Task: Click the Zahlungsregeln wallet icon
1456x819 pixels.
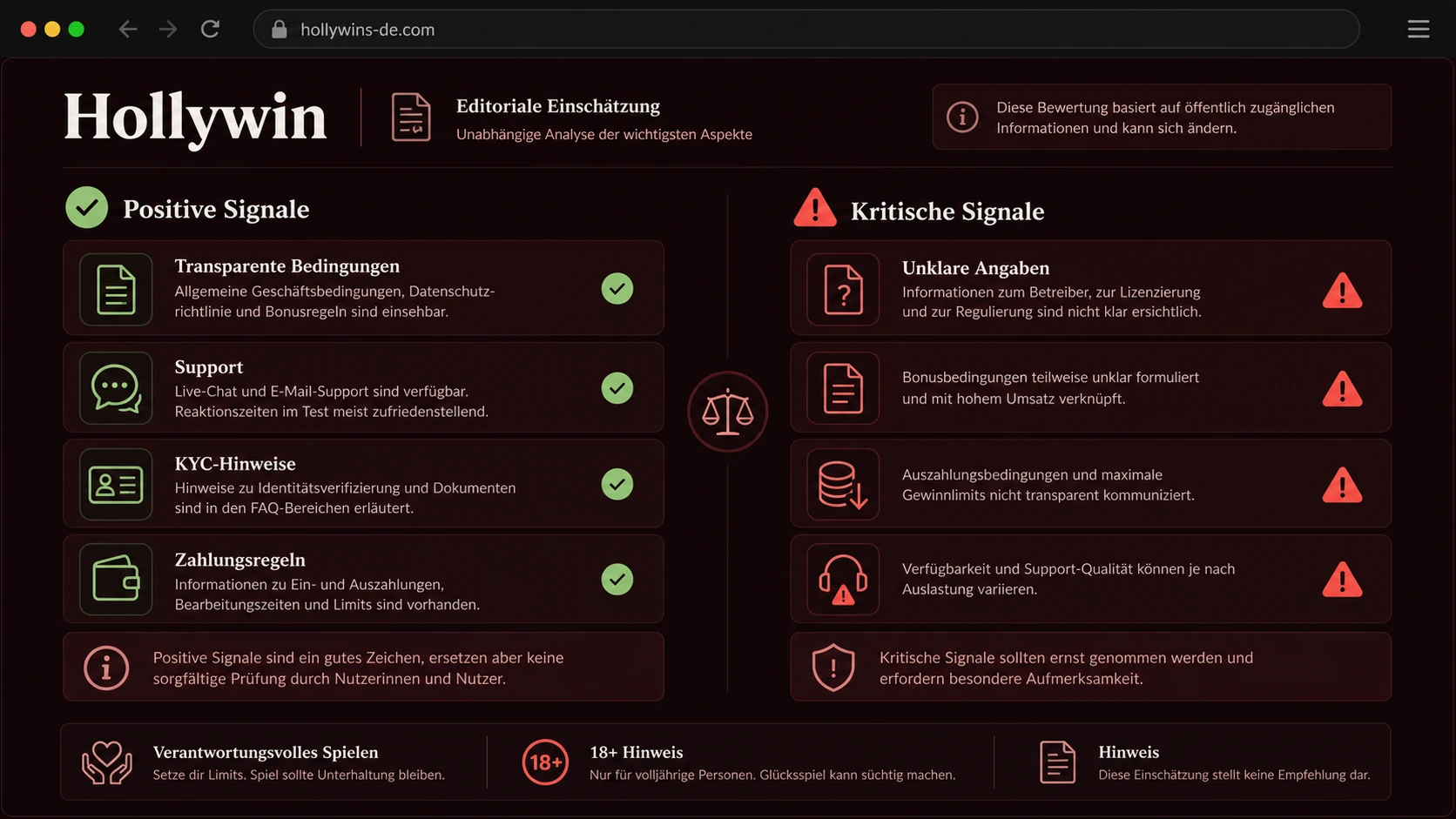Action: tap(116, 580)
